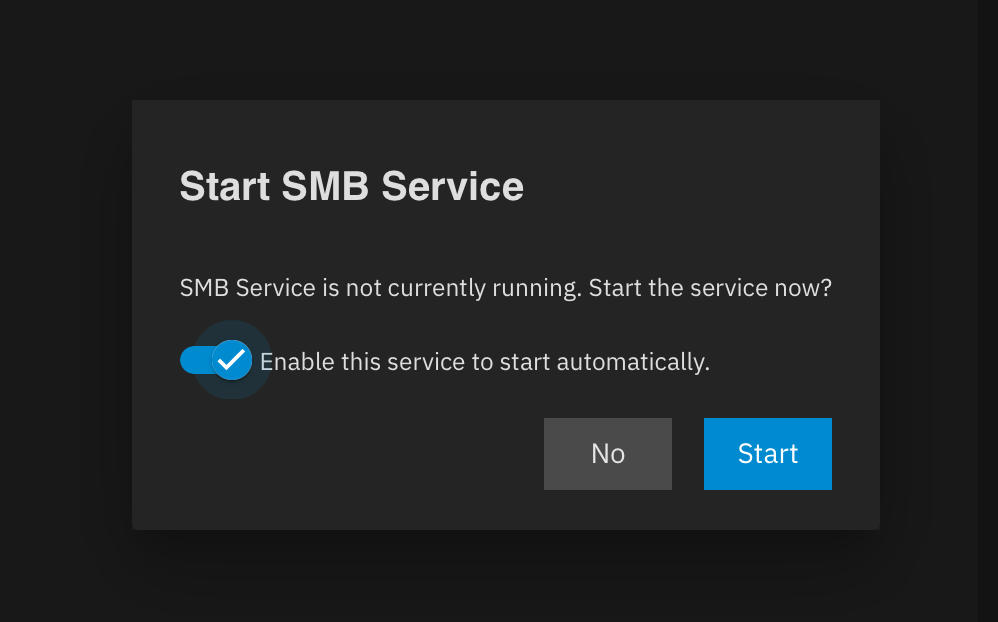Click the 'Enable this service to start automatically' label
This screenshot has width=998, height=622.
pos(484,362)
